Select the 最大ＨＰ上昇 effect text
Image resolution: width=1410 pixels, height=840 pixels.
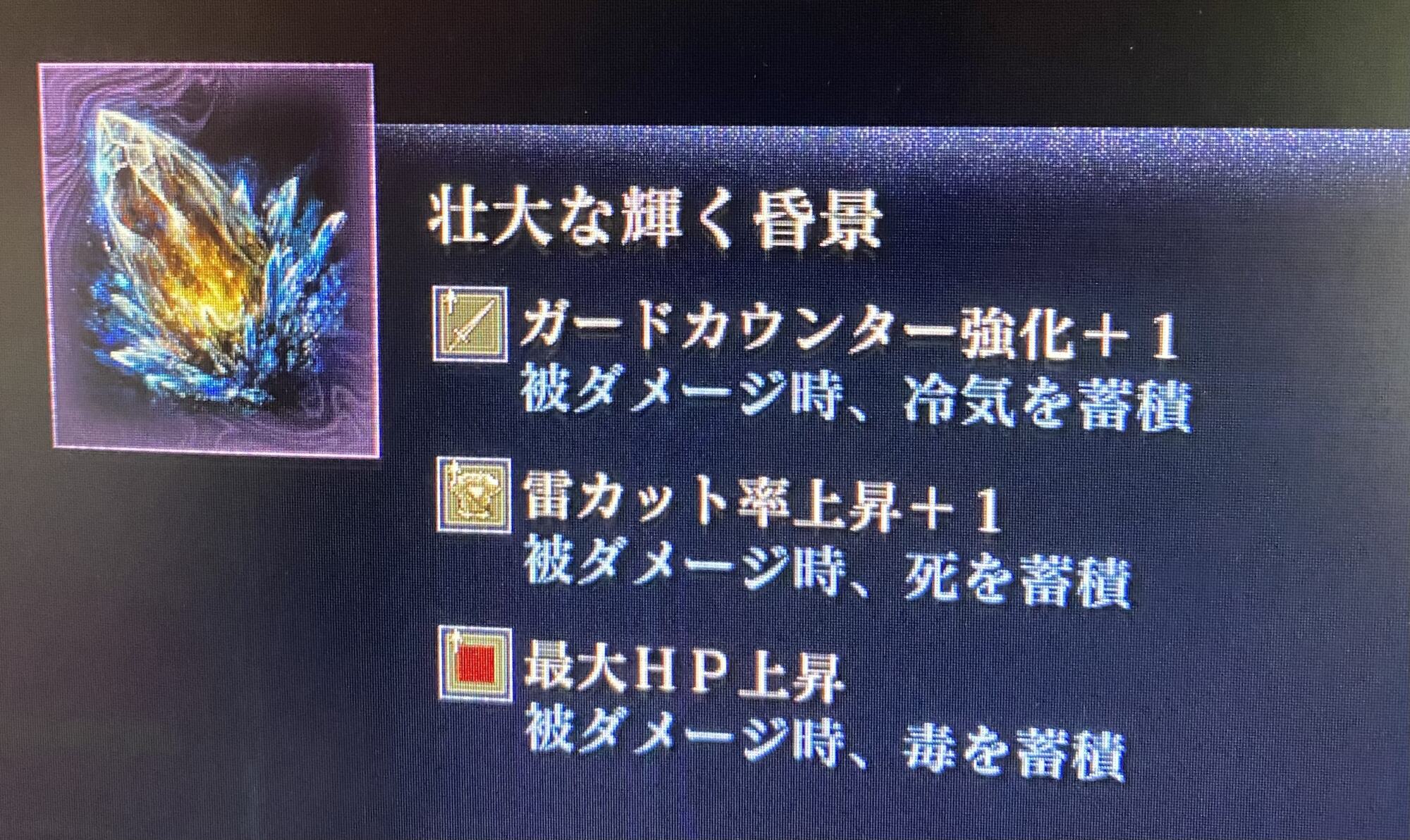point(683,674)
